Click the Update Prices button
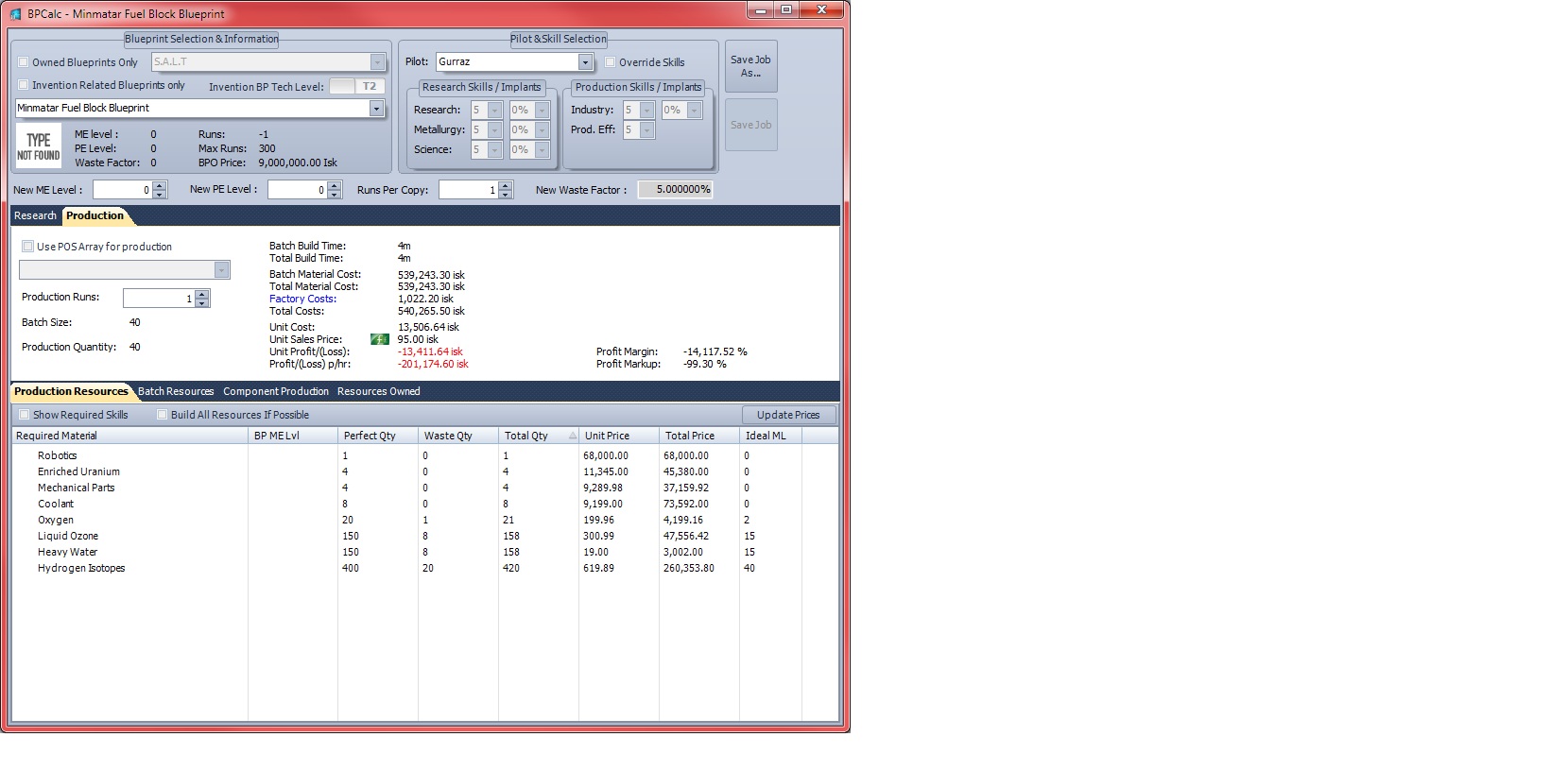The height and width of the screenshot is (771, 1568). [788, 415]
